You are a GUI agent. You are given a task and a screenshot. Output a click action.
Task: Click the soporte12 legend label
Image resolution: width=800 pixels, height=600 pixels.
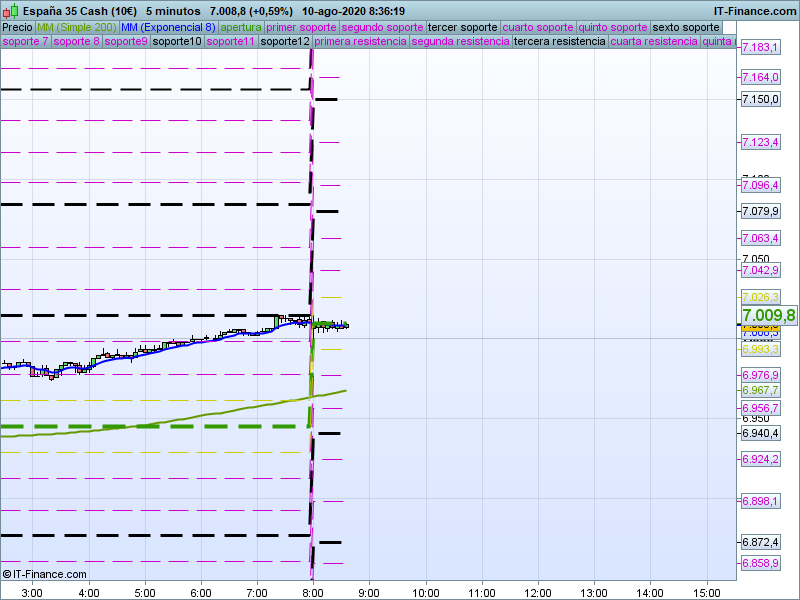(284, 42)
